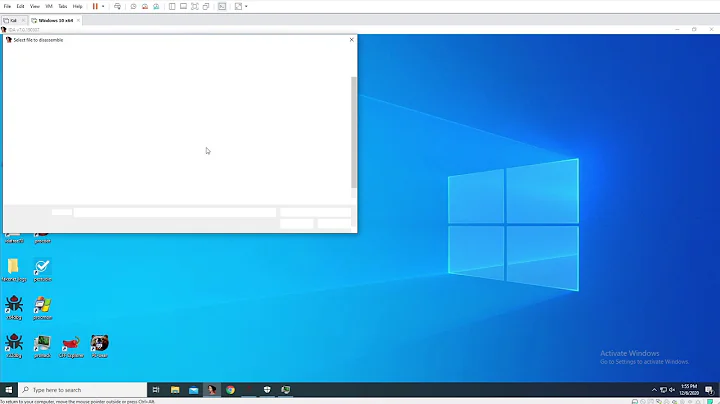This screenshot has width=720, height=404.
Task: Expand the power options dropdown arrow
Action: click(103, 6)
